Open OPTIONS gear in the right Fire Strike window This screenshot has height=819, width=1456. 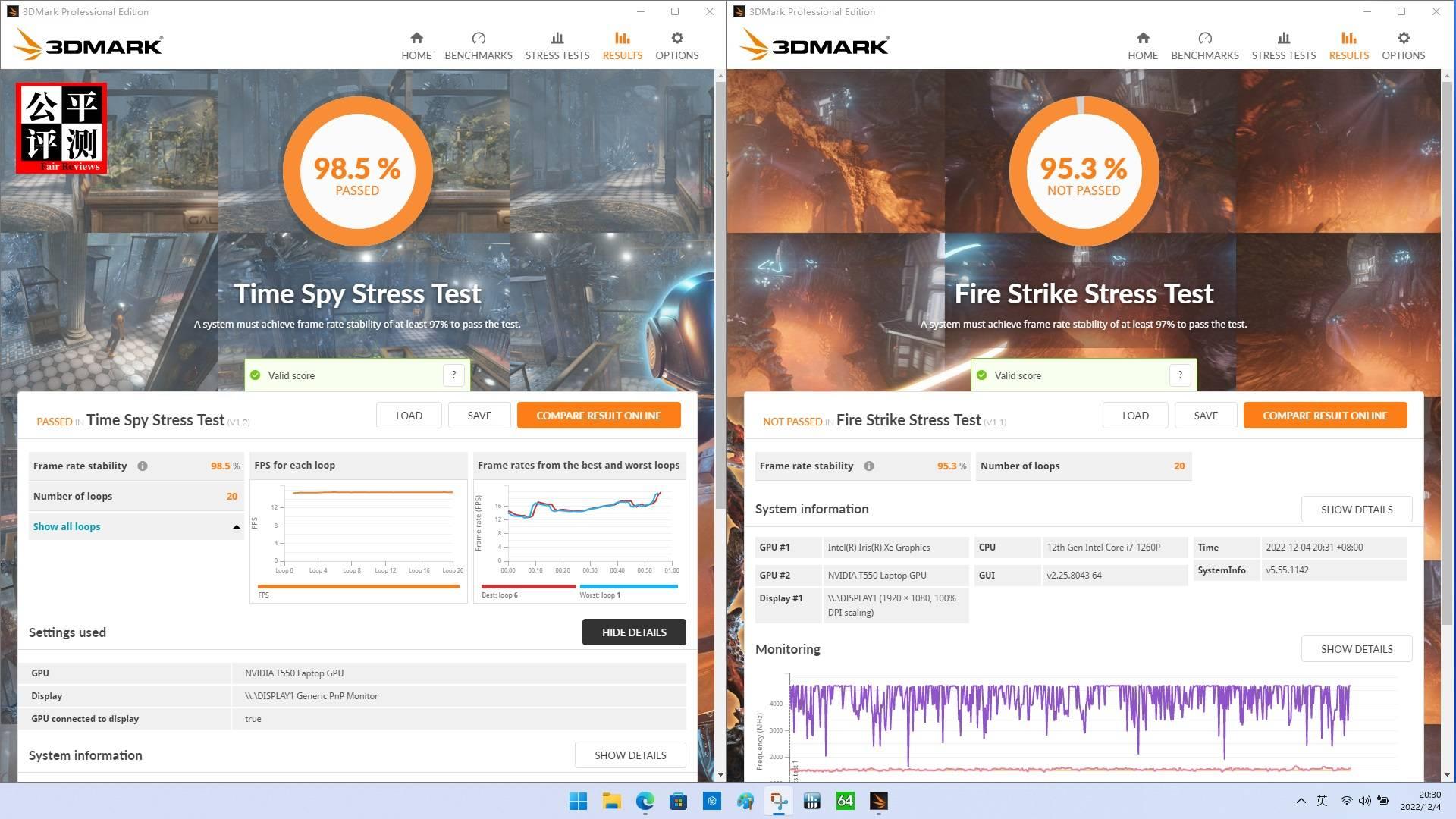coord(1404,45)
